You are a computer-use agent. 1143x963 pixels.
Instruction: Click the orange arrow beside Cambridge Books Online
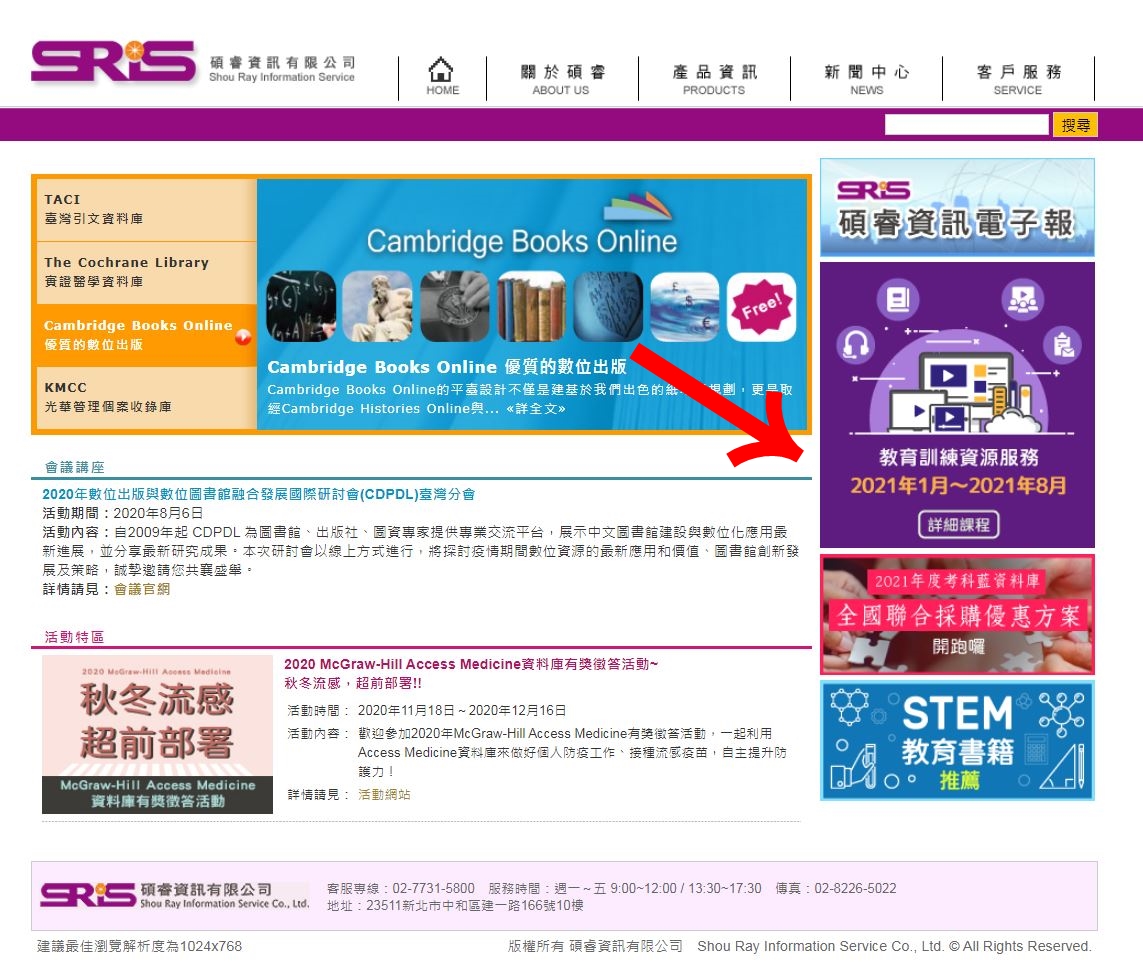(243, 337)
